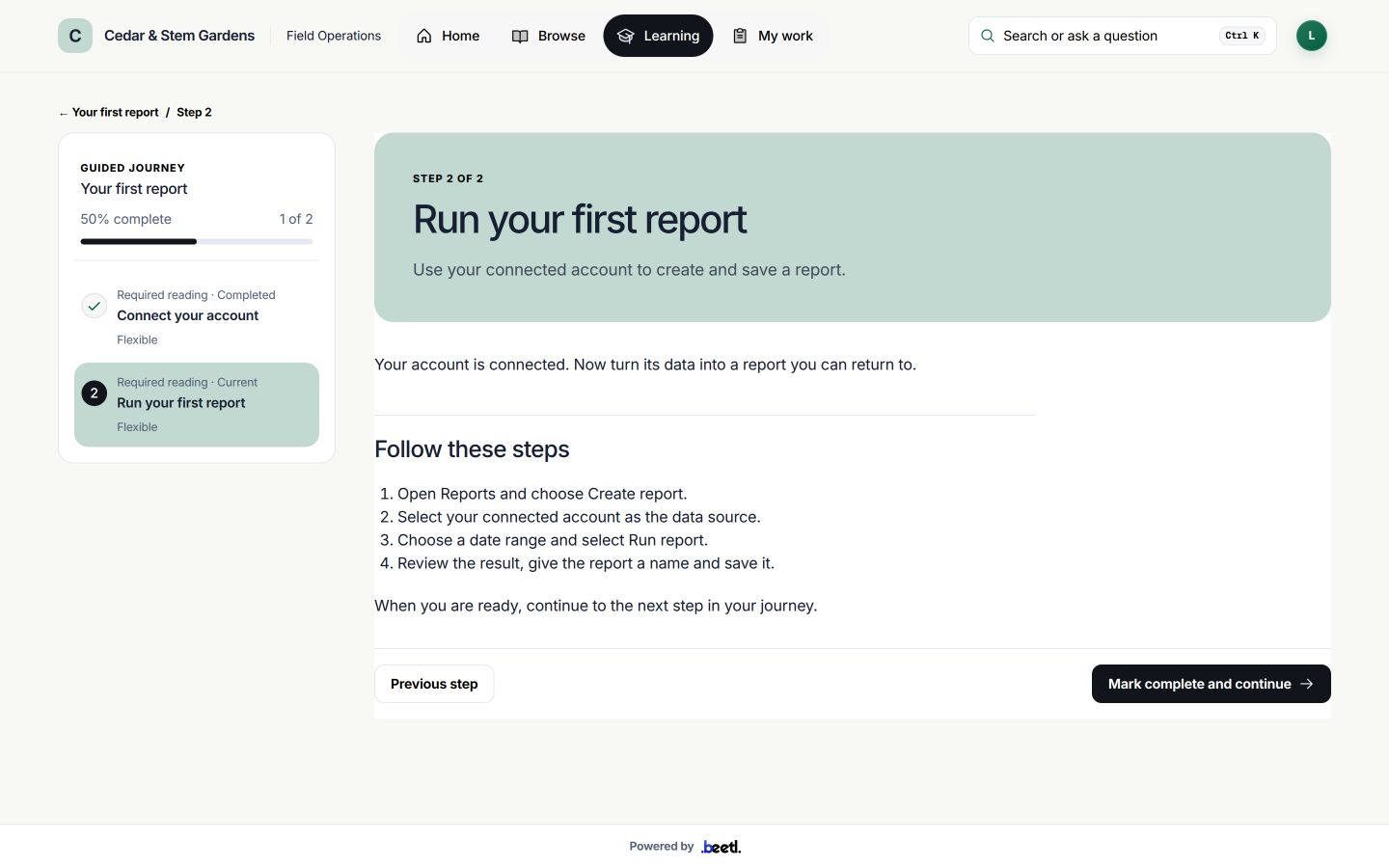Click the Home house icon
The image size is (1389, 868).
pos(424,36)
